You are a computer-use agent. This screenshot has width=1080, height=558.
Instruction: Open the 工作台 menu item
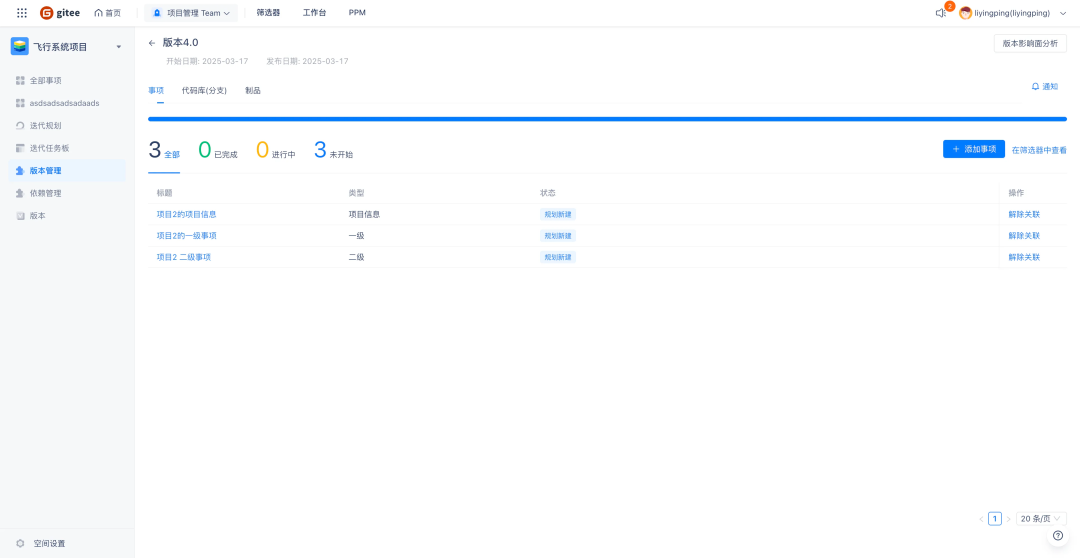(314, 13)
